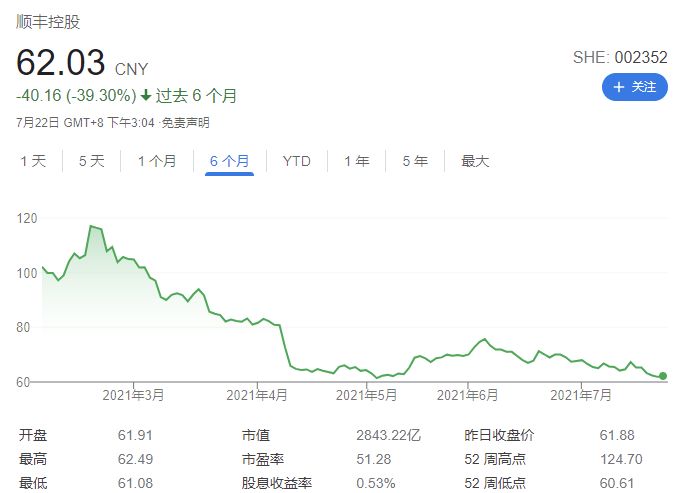Click the 昨日收盘价 value 61.88
This screenshot has height=493, width=697.
point(617,435)
